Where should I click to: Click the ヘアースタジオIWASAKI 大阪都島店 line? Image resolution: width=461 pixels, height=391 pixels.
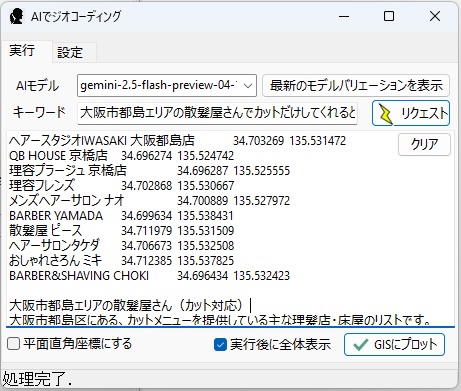pos(177,141)
